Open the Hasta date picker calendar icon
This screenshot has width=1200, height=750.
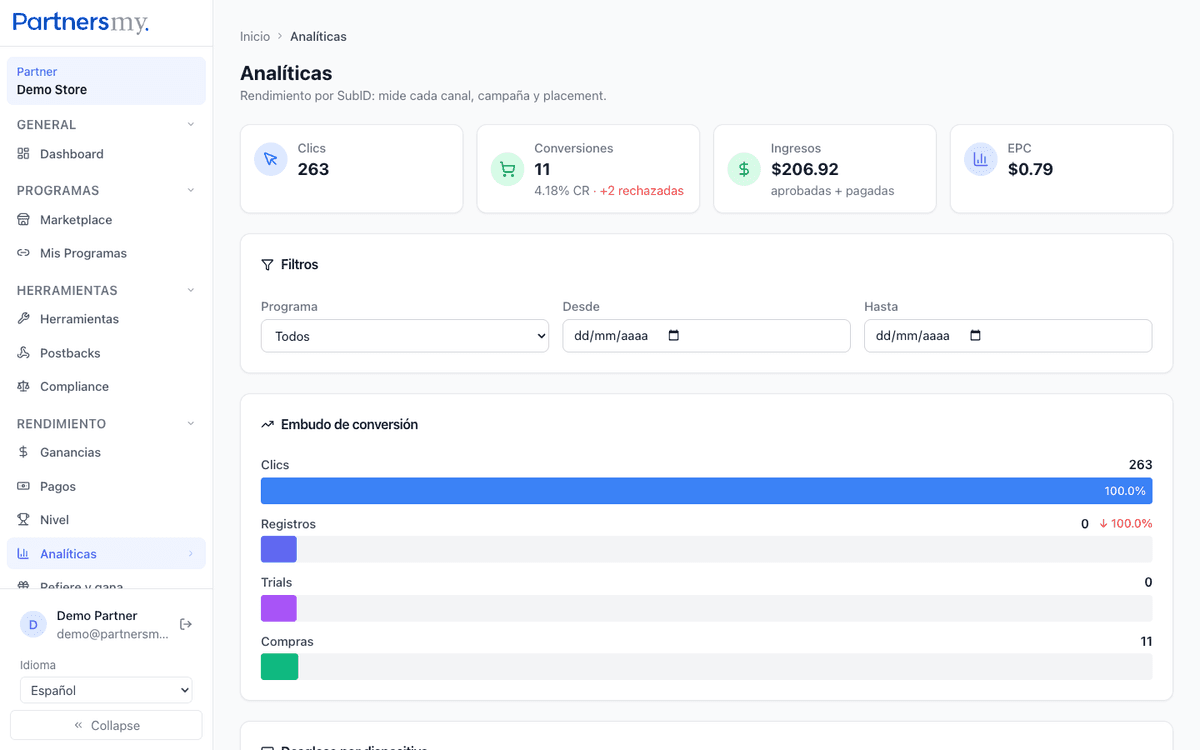coord(976,336)
